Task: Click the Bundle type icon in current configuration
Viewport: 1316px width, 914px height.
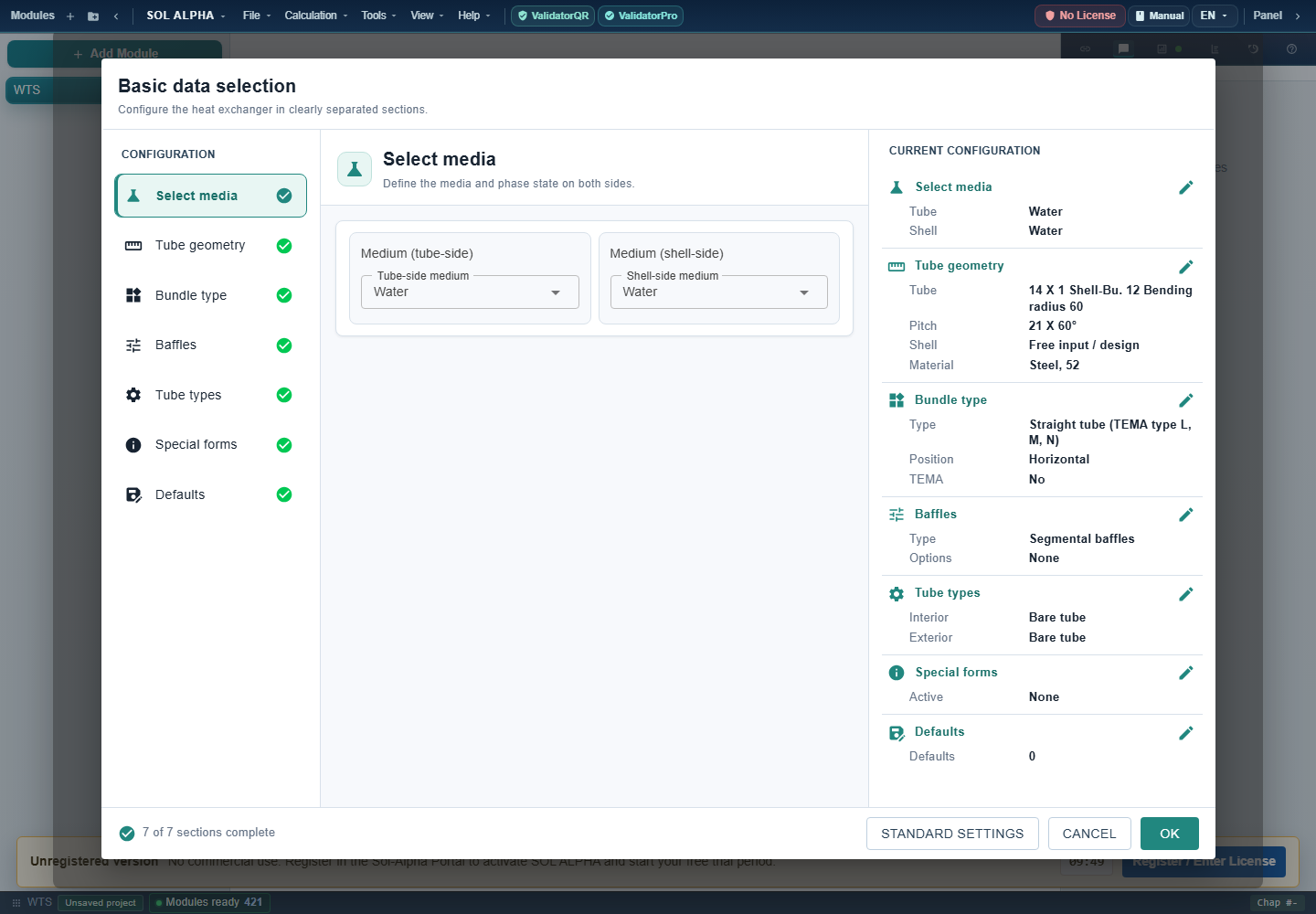Action: 897,400
